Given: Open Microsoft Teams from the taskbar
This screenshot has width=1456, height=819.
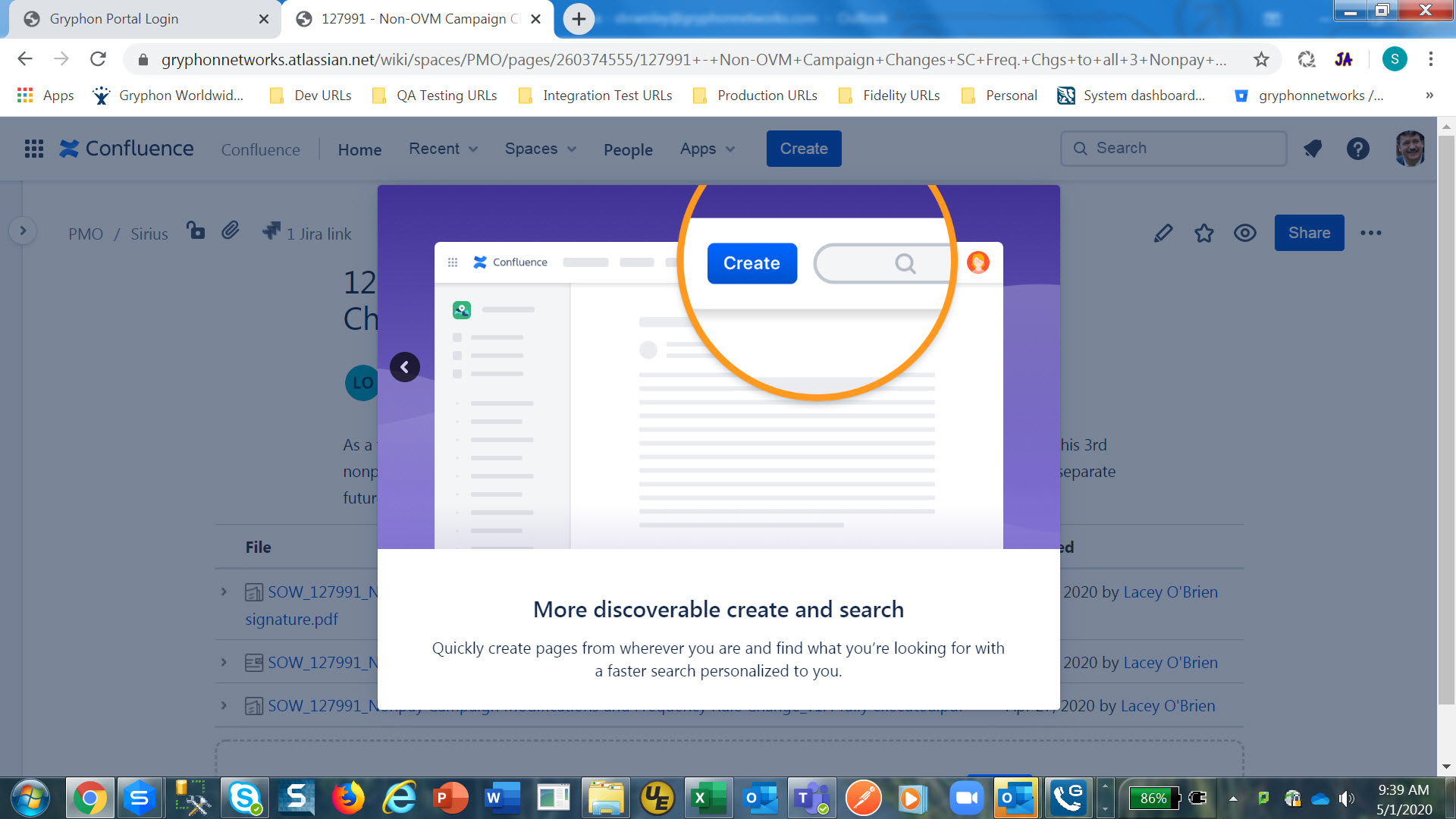Looking at the screenshot, I should click(811, 798).
